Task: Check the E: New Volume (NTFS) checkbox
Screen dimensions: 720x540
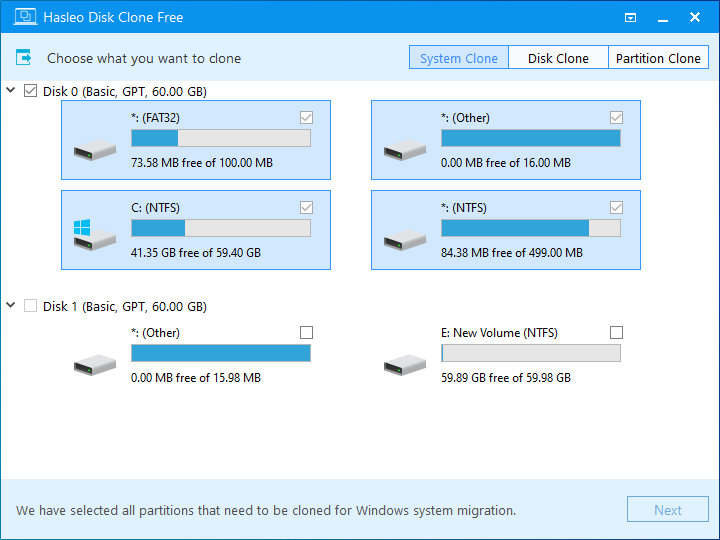Action: 616,332
